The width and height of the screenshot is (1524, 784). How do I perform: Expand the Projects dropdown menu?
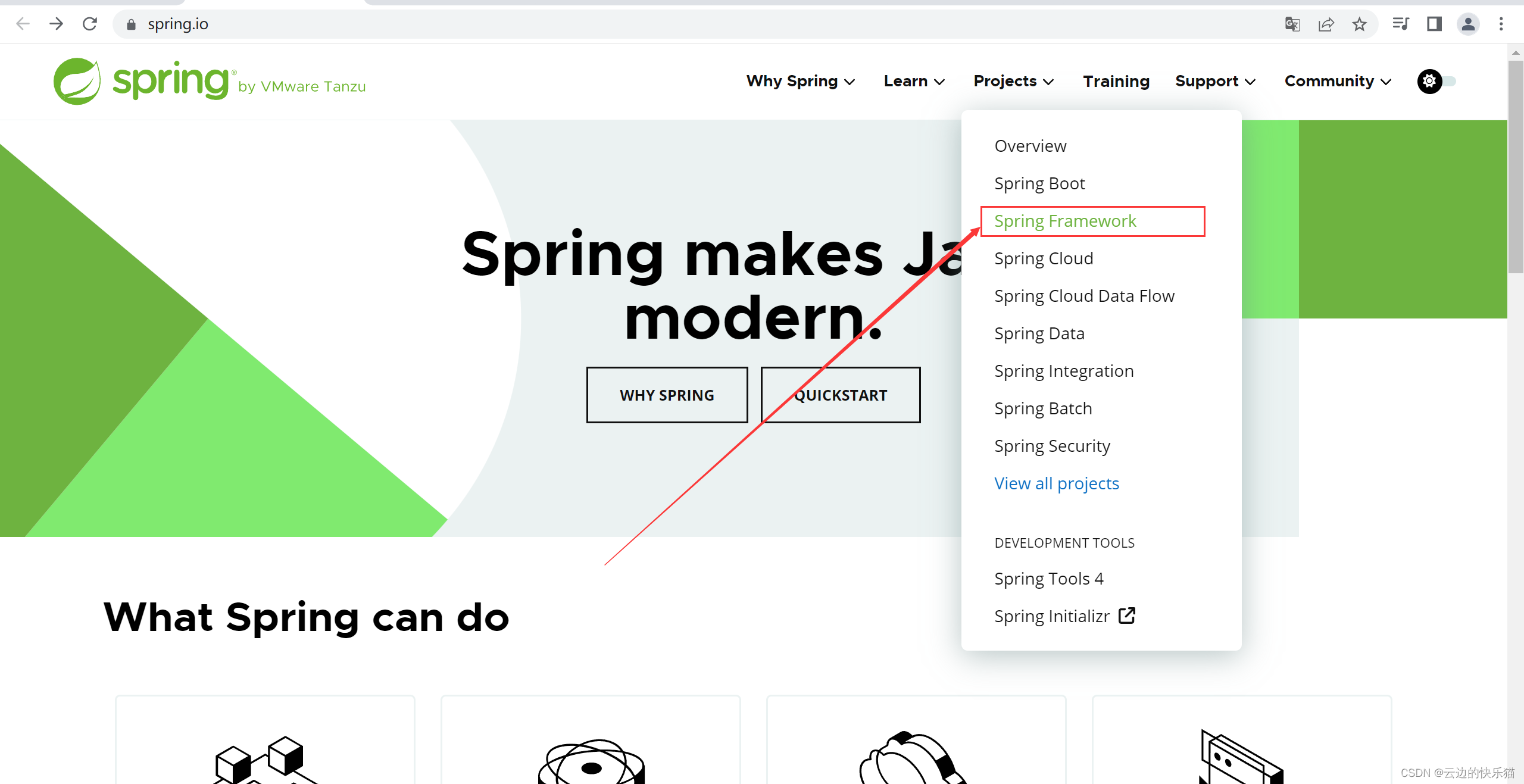tap(1013, 81)
